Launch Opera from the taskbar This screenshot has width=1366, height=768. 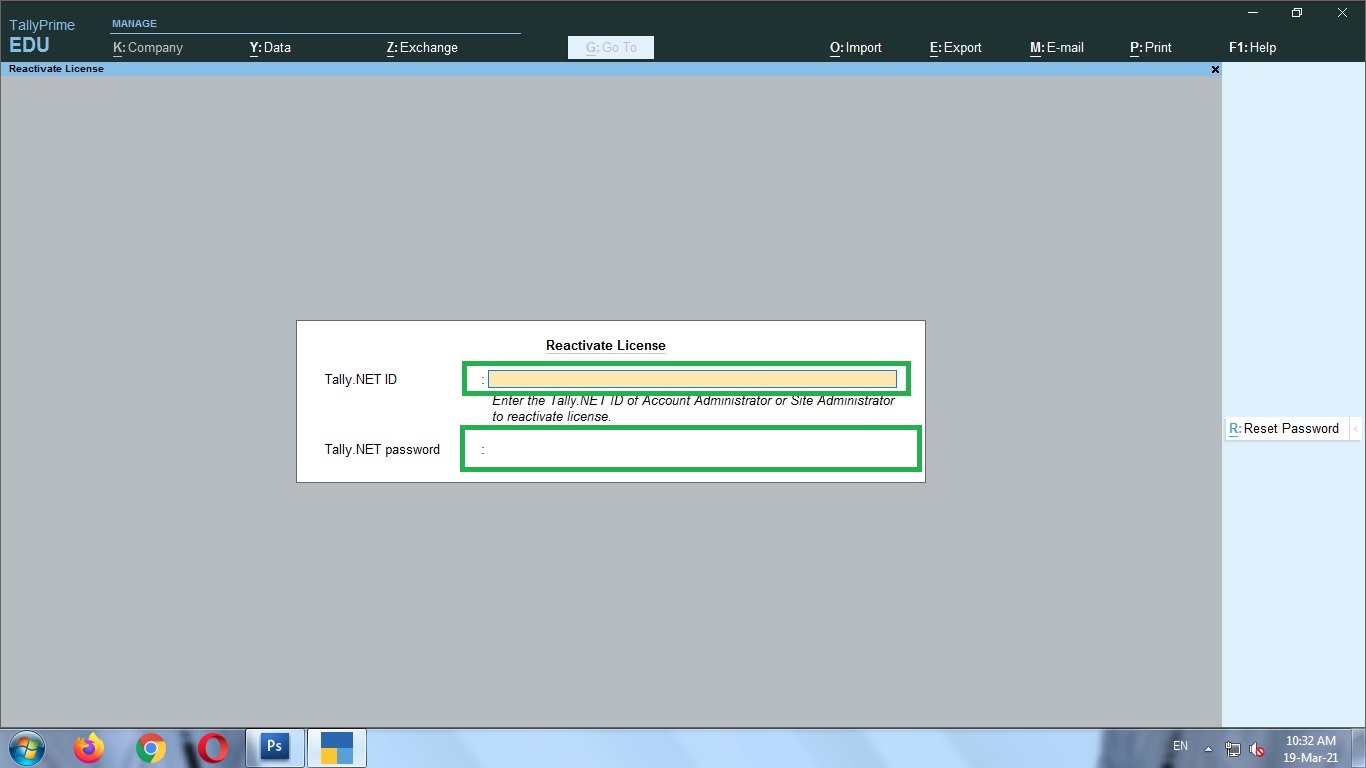(212, 748)
